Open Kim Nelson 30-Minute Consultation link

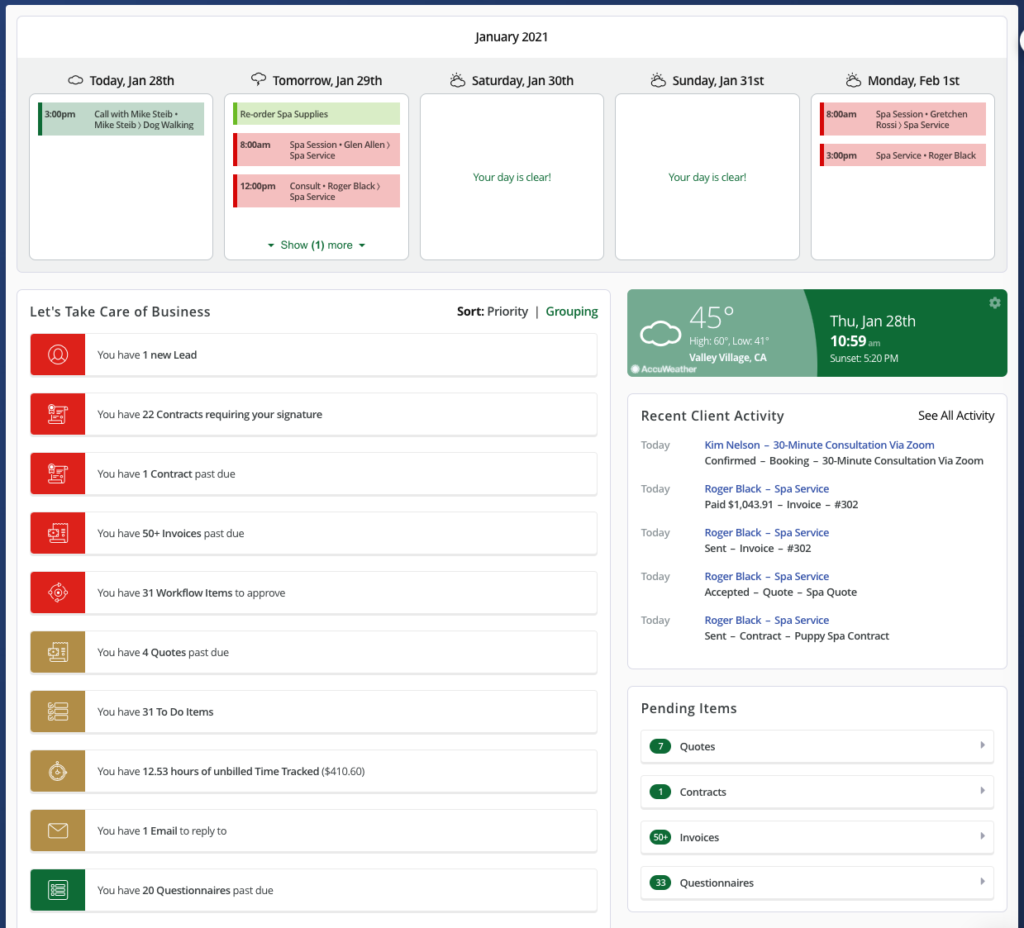819,445
